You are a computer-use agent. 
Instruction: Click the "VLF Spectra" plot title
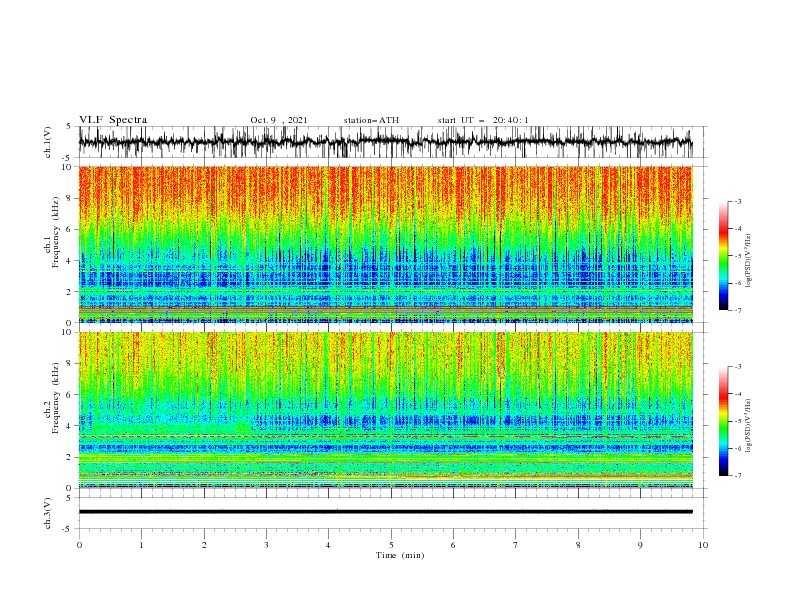click(x=113, y=120)
